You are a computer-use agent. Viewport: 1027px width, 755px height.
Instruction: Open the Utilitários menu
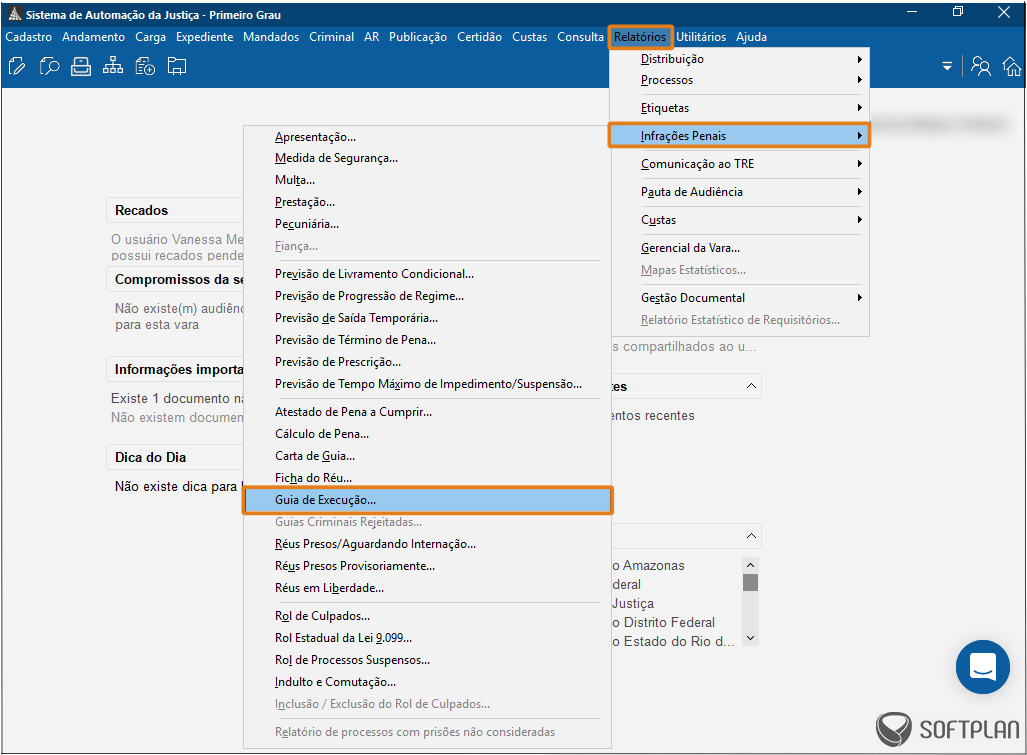tap(701, 37)
